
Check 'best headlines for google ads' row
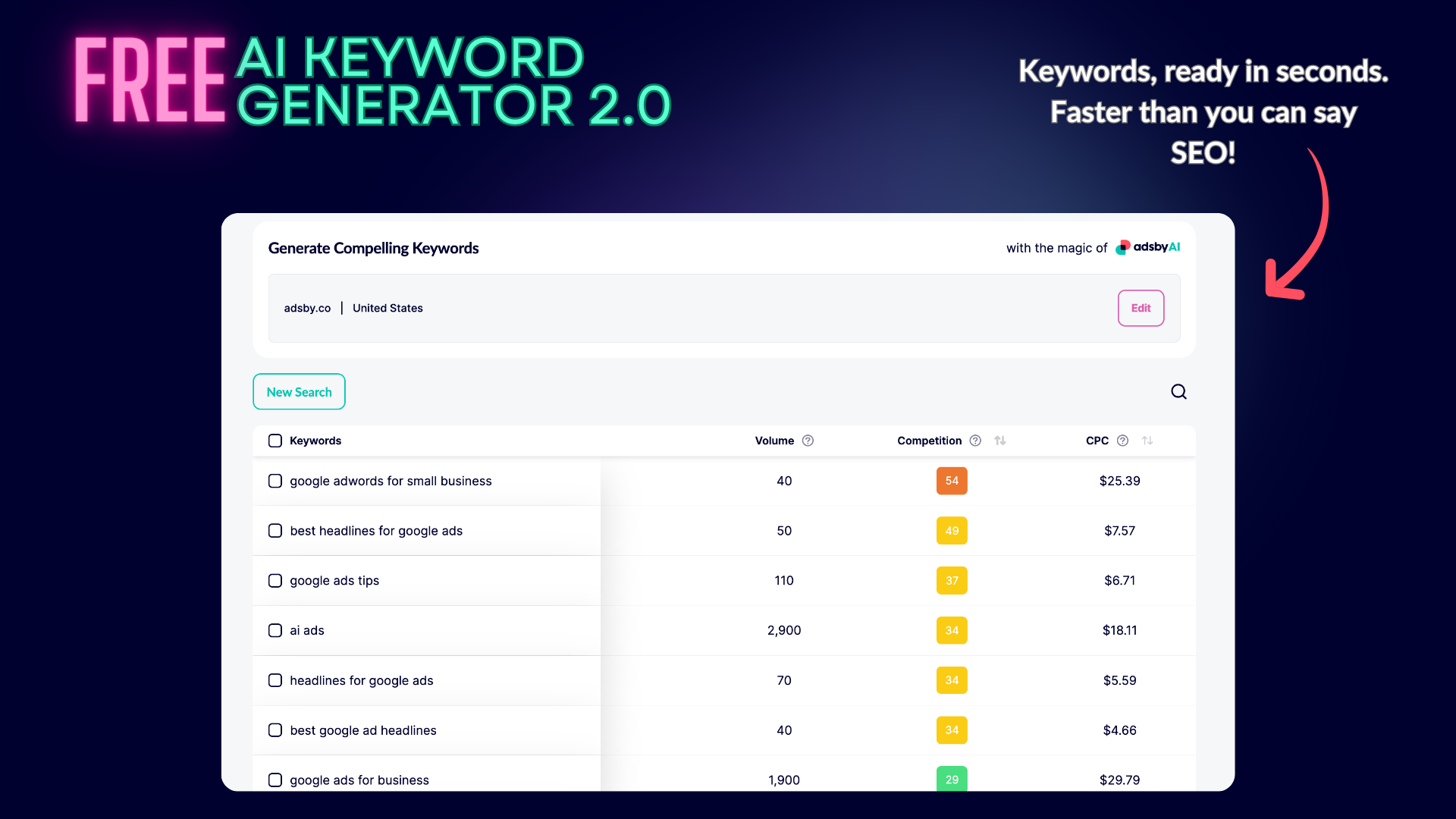[275, 531]
